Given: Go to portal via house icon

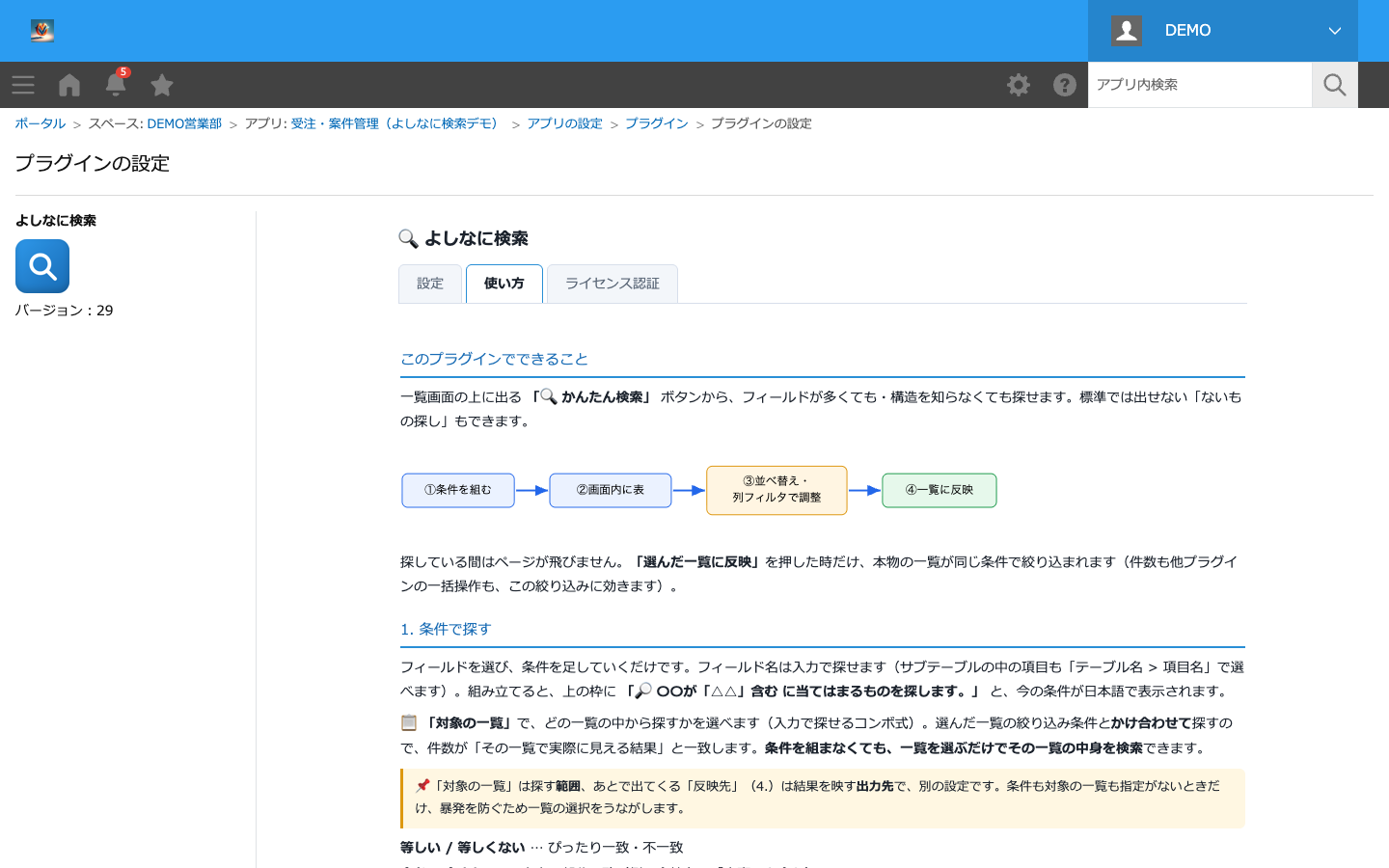Looking at the screenshot, I should click(x=69, y=85).
